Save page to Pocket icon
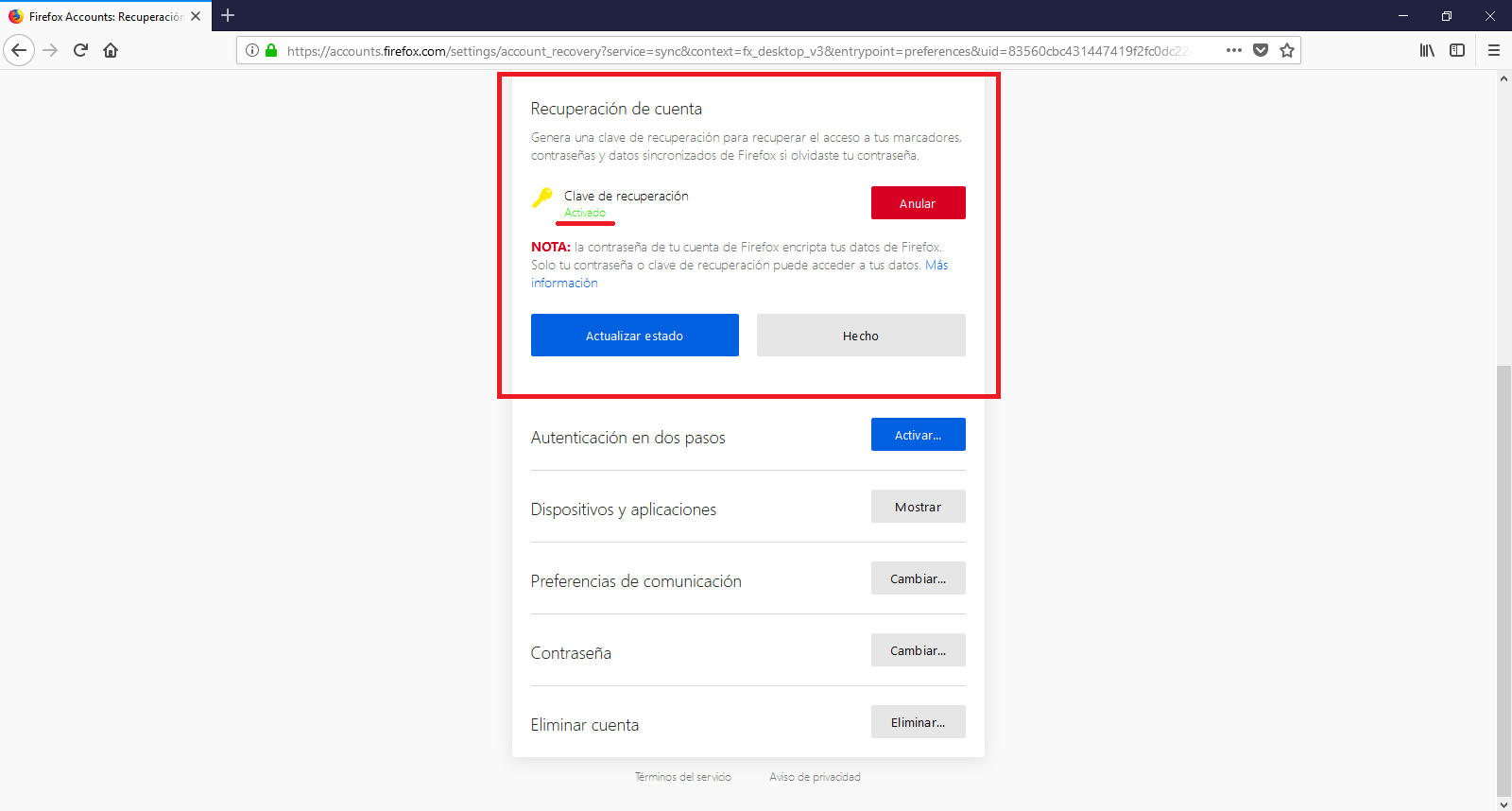The width and height of the screenshot is (1512, 811). coord(1261,50)
